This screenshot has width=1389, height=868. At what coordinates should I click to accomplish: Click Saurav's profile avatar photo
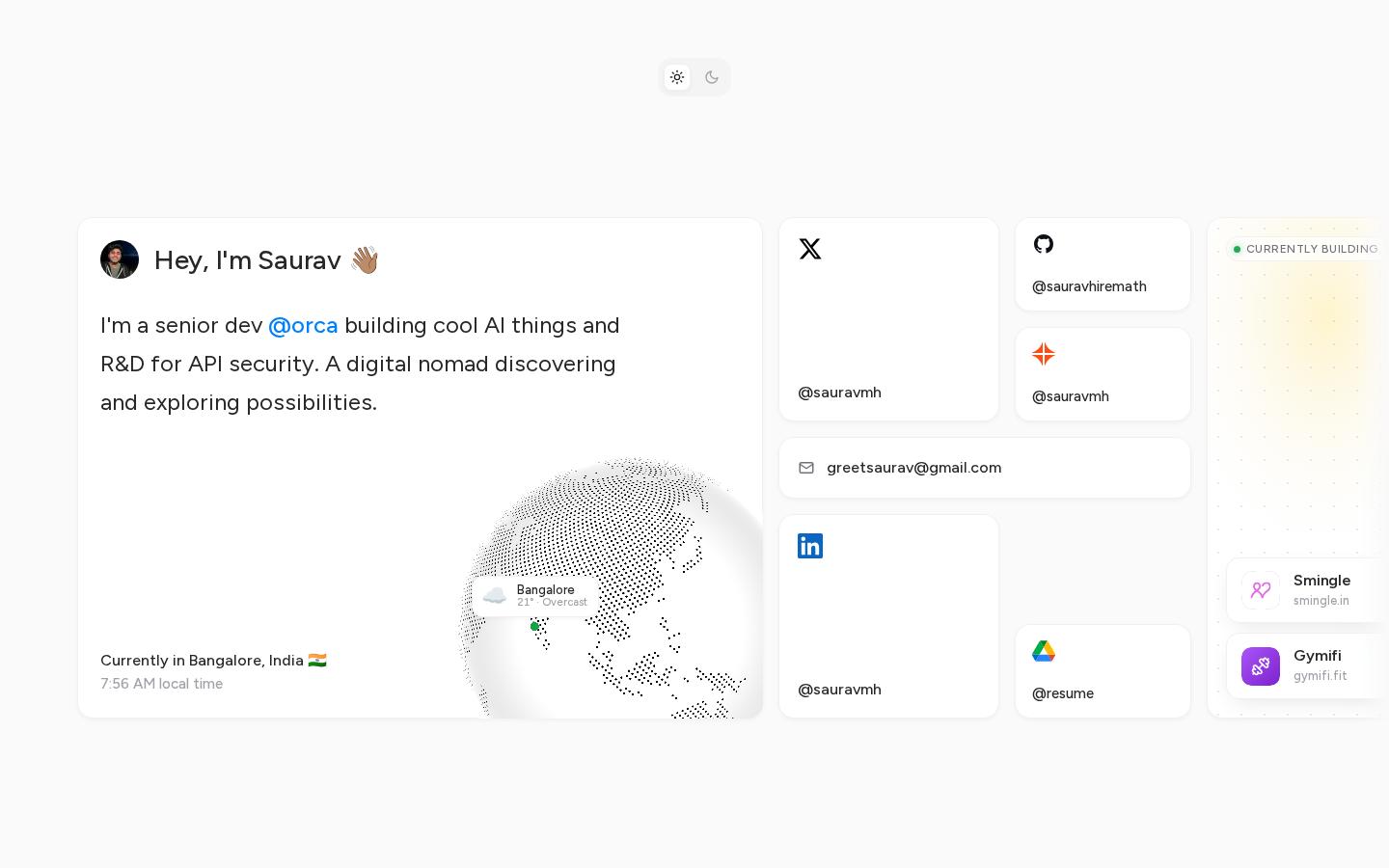(120, 259)
